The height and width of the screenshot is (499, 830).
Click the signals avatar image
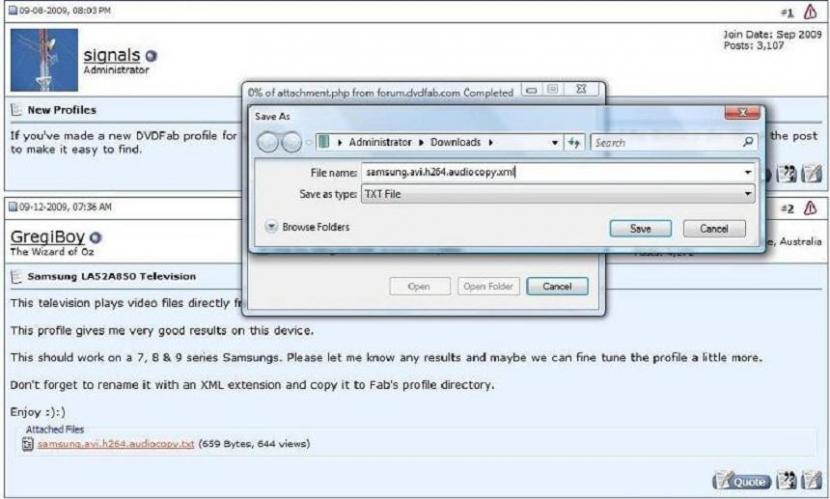[44, 60]
